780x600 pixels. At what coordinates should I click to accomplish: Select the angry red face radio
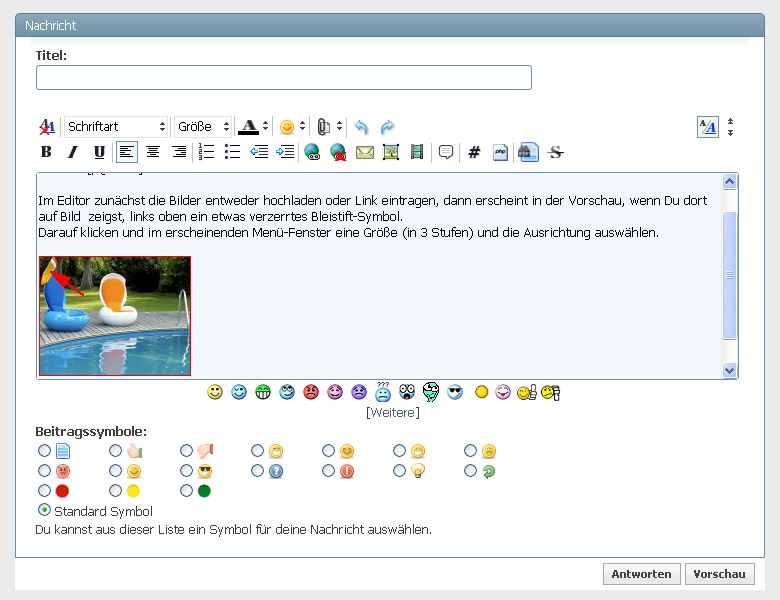pos(44,471)
